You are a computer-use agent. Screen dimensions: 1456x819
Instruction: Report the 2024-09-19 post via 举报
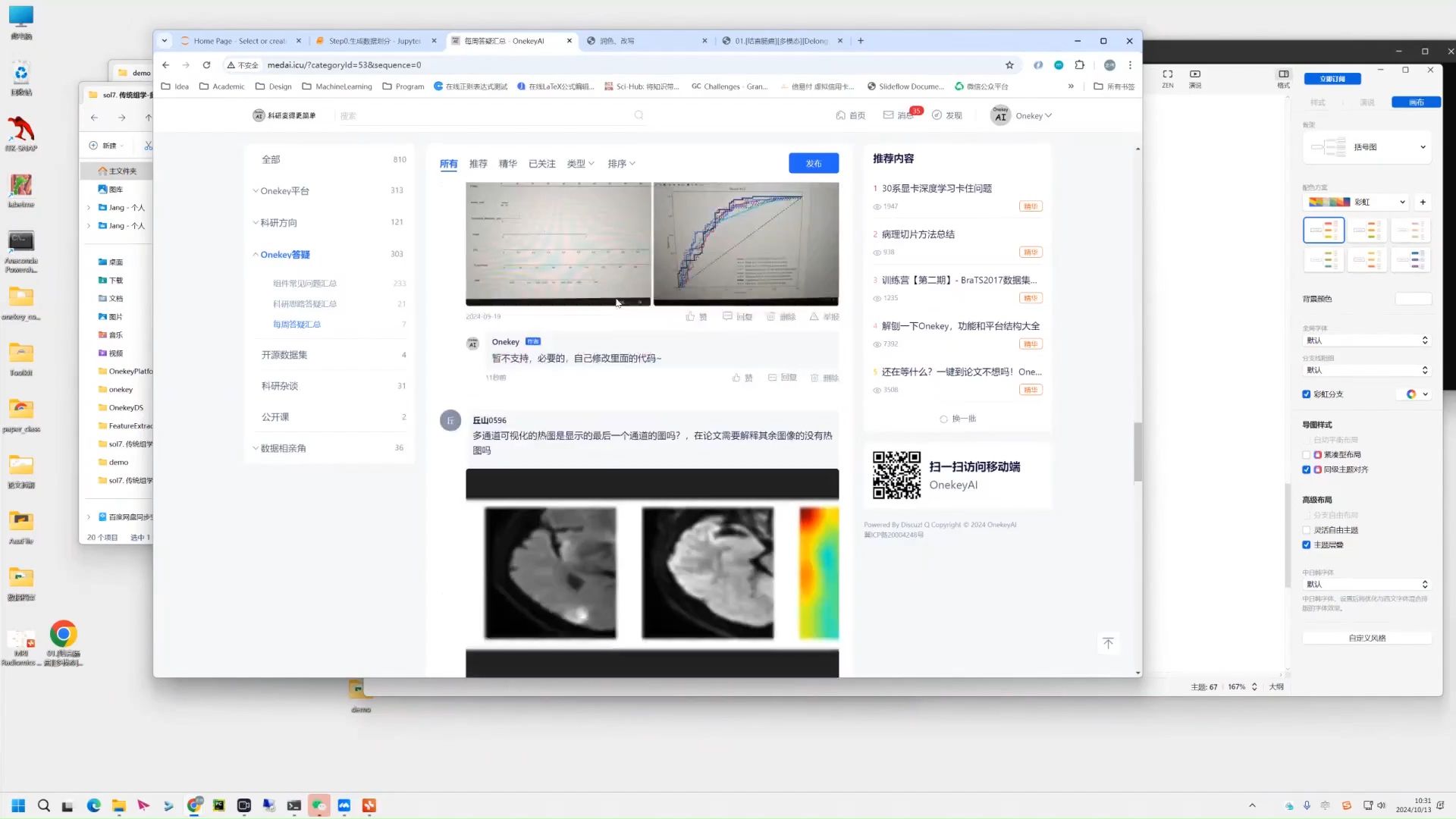pos(824,317)
